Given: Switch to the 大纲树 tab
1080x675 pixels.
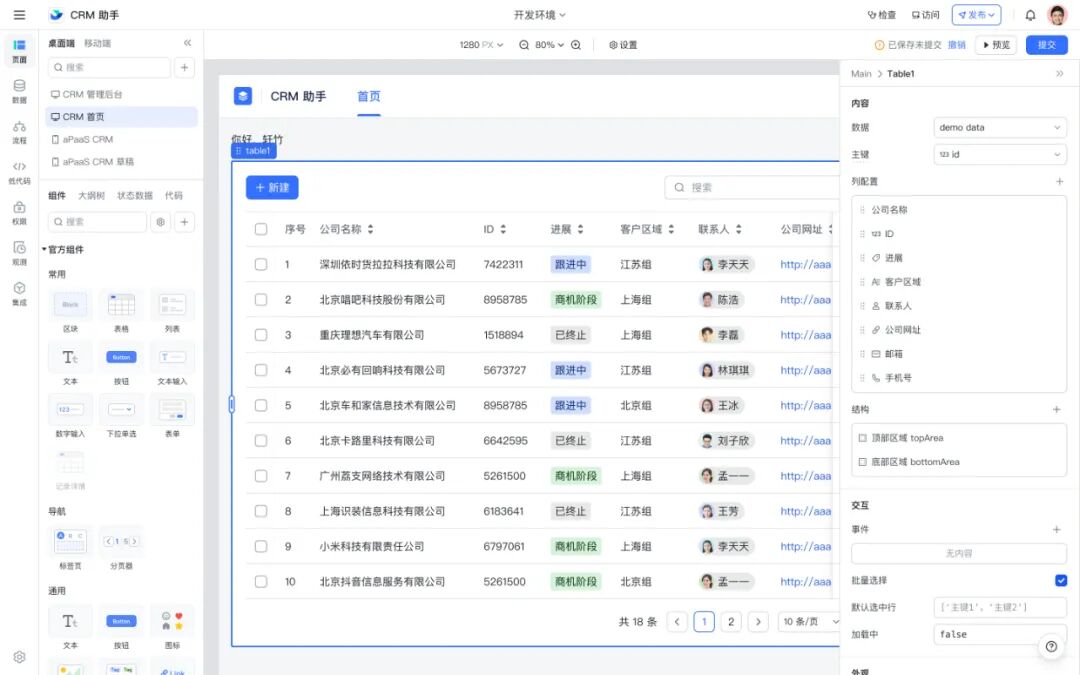Looking at the screenshot, I should (91, 196).
